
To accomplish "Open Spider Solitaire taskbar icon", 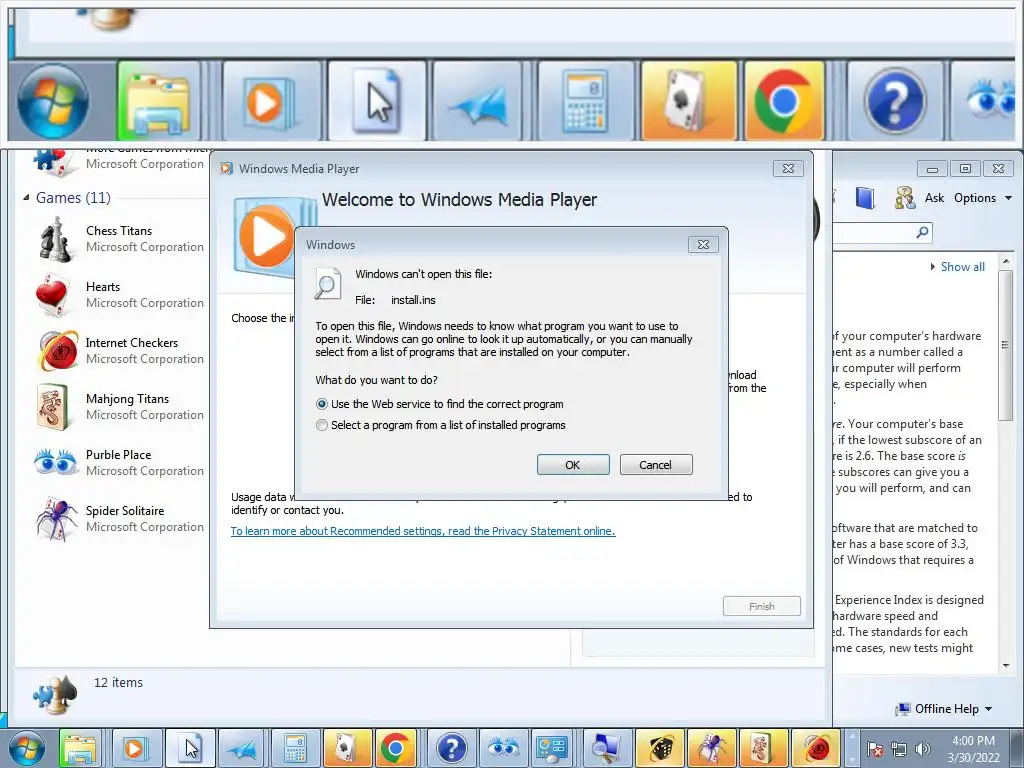I will point(712,748).
